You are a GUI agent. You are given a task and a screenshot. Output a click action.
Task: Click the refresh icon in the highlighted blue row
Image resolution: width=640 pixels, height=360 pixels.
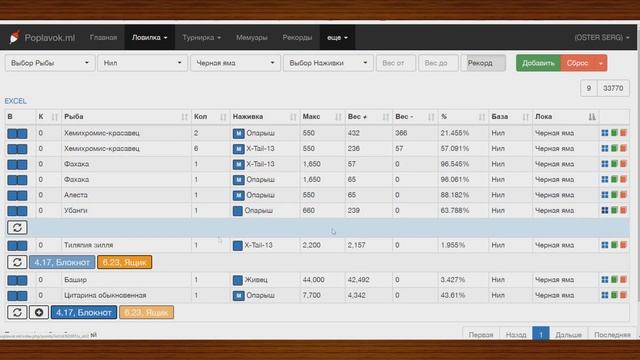[x=17, y=228]
